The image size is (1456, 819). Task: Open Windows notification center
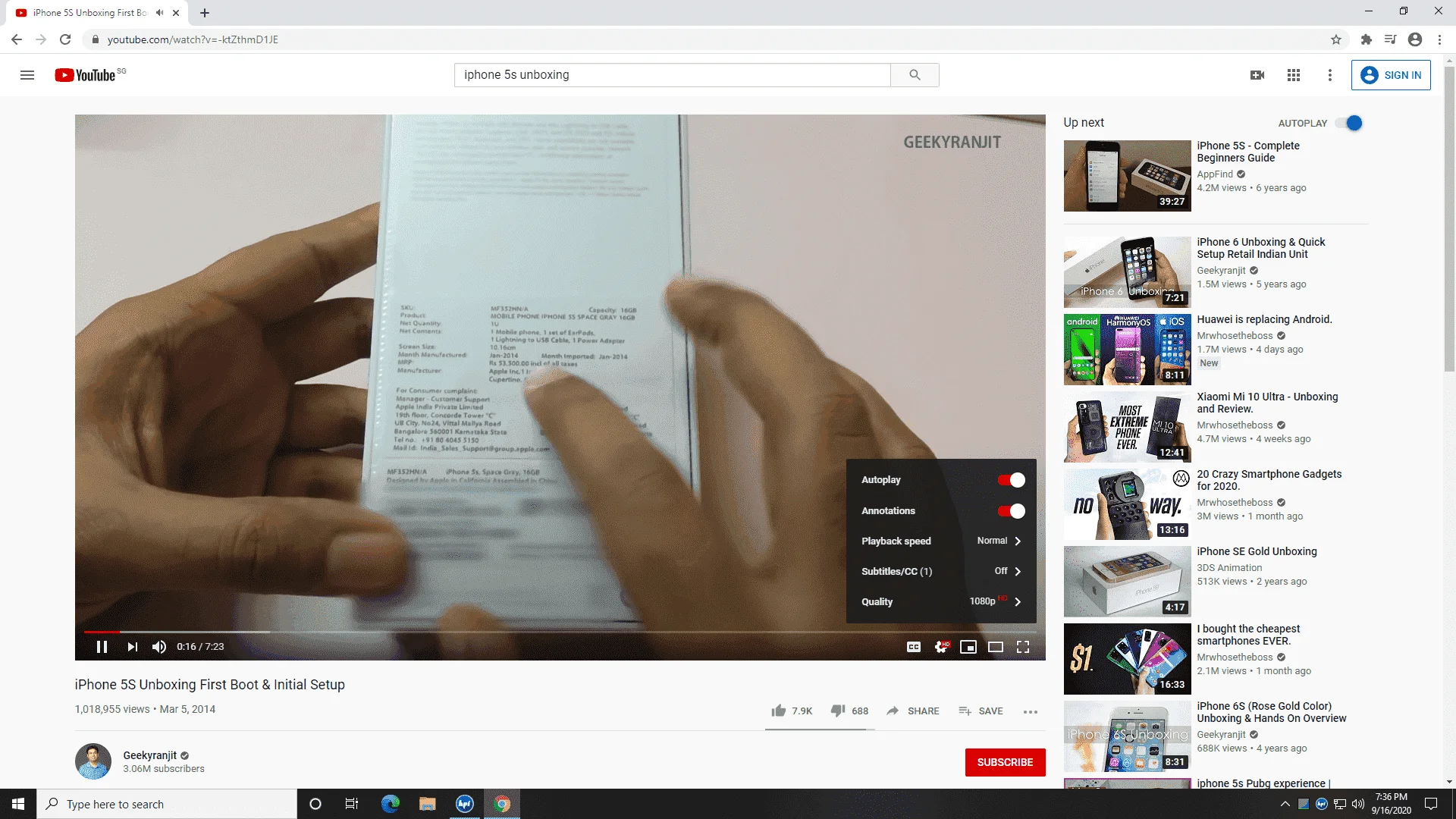coord(1431,804)
